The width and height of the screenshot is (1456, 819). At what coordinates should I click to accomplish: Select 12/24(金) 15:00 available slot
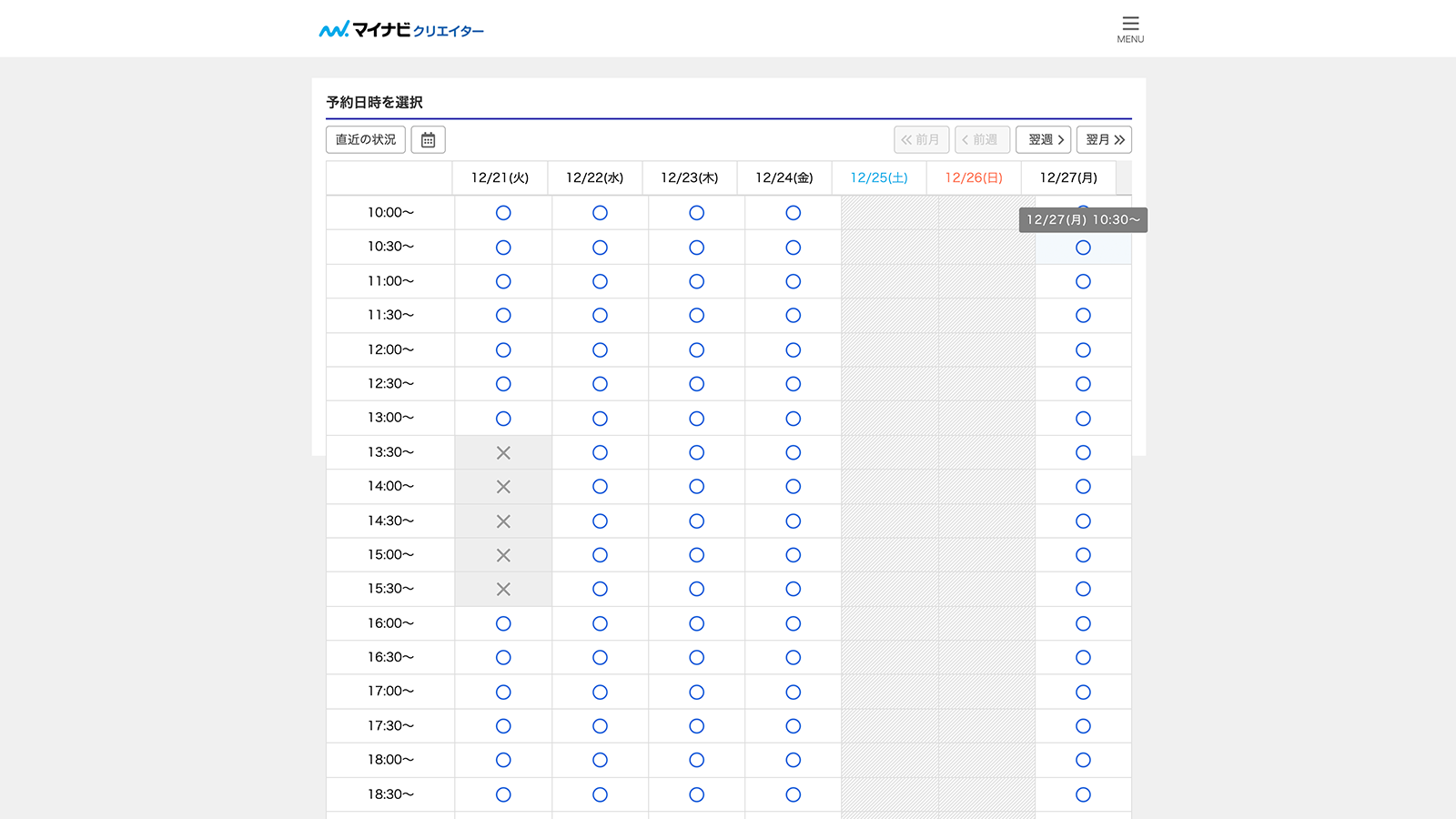pyautogui.click(x=793, y=555)
